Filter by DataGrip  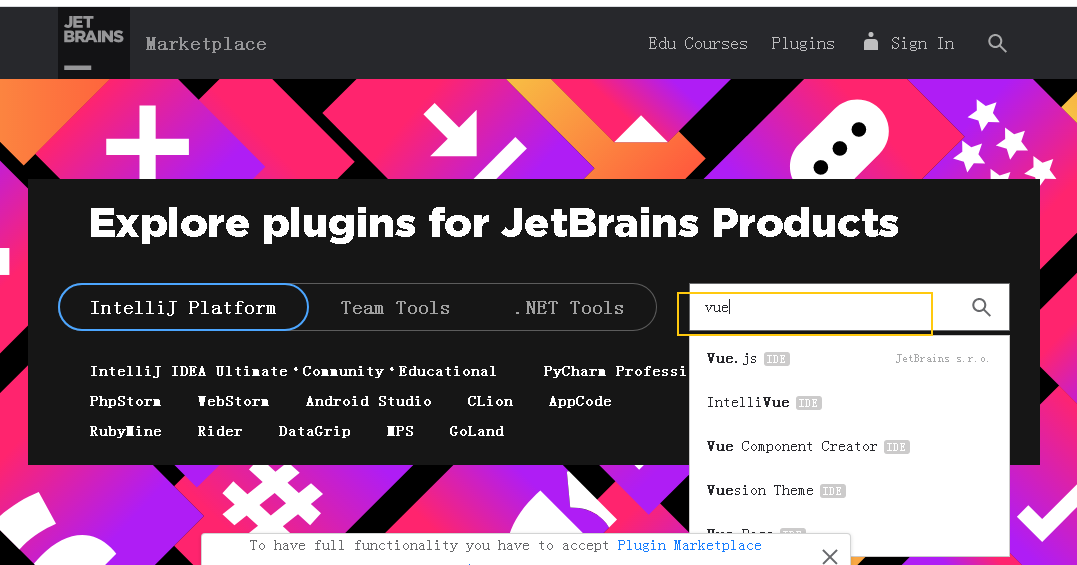point(315,432)
